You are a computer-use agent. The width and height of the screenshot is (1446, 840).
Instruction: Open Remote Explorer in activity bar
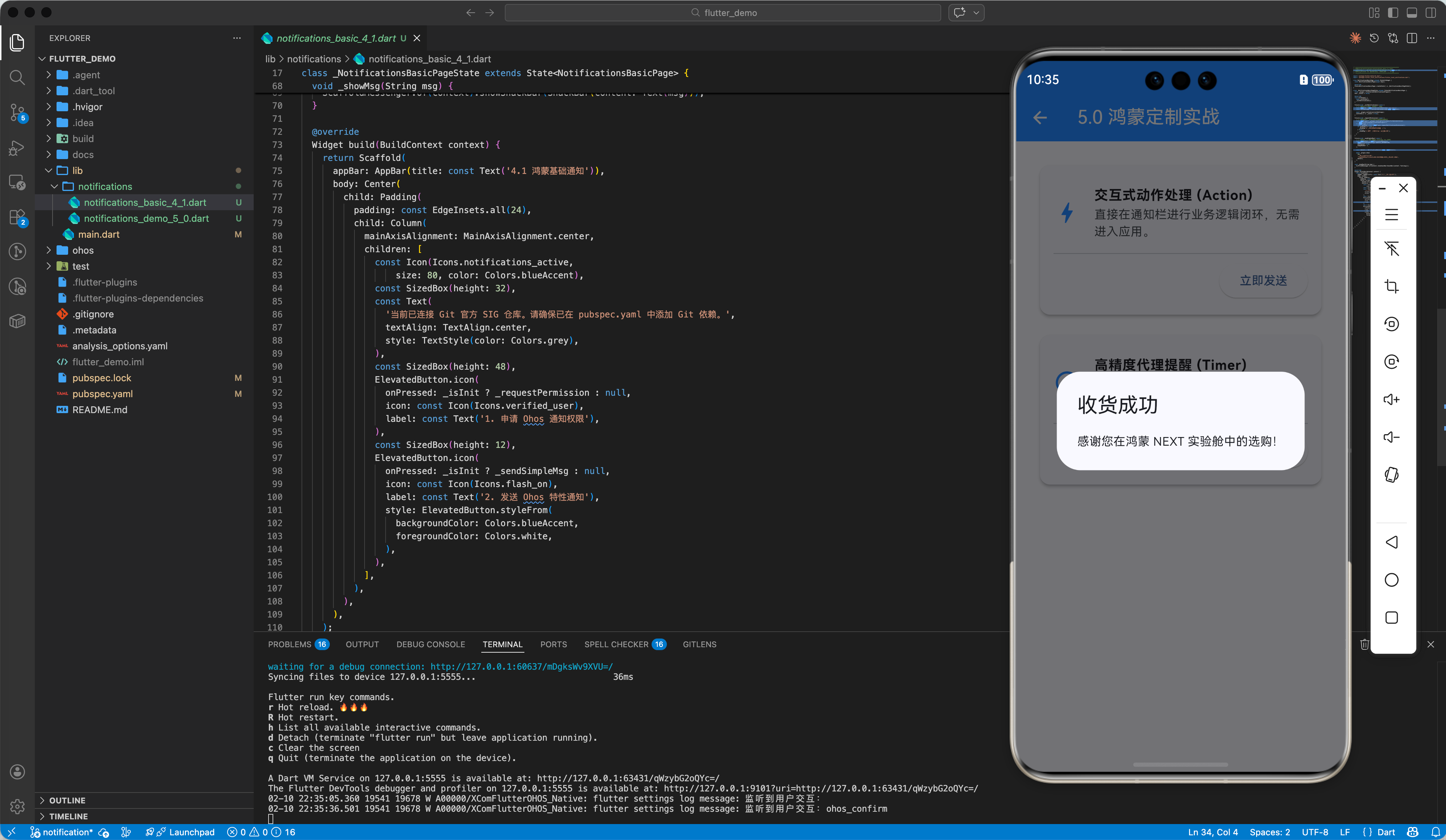(17, 183)
